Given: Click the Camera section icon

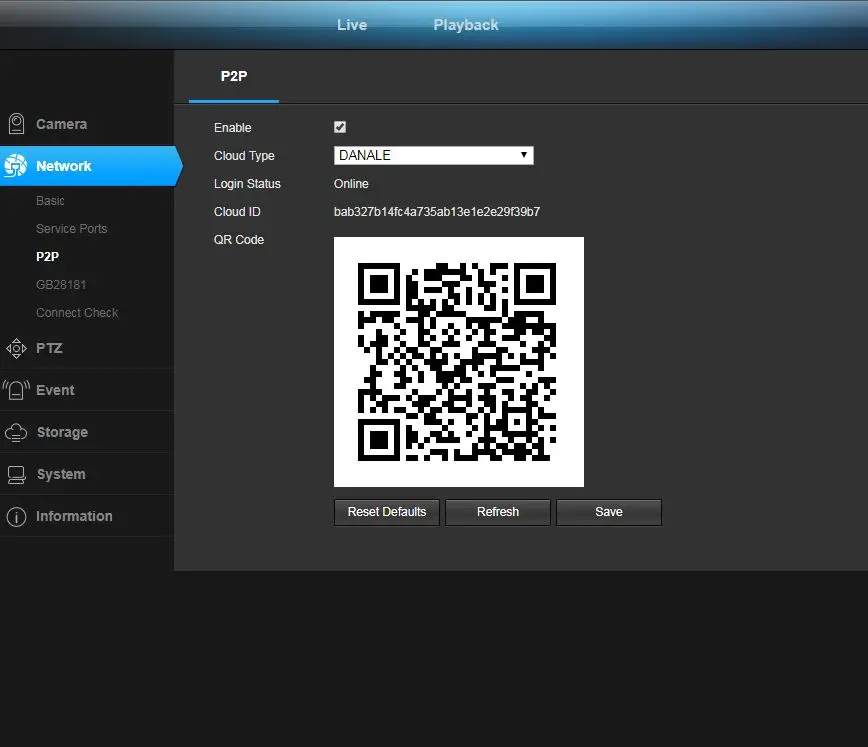Looking at the screenshot, I should tap(16, 123).
